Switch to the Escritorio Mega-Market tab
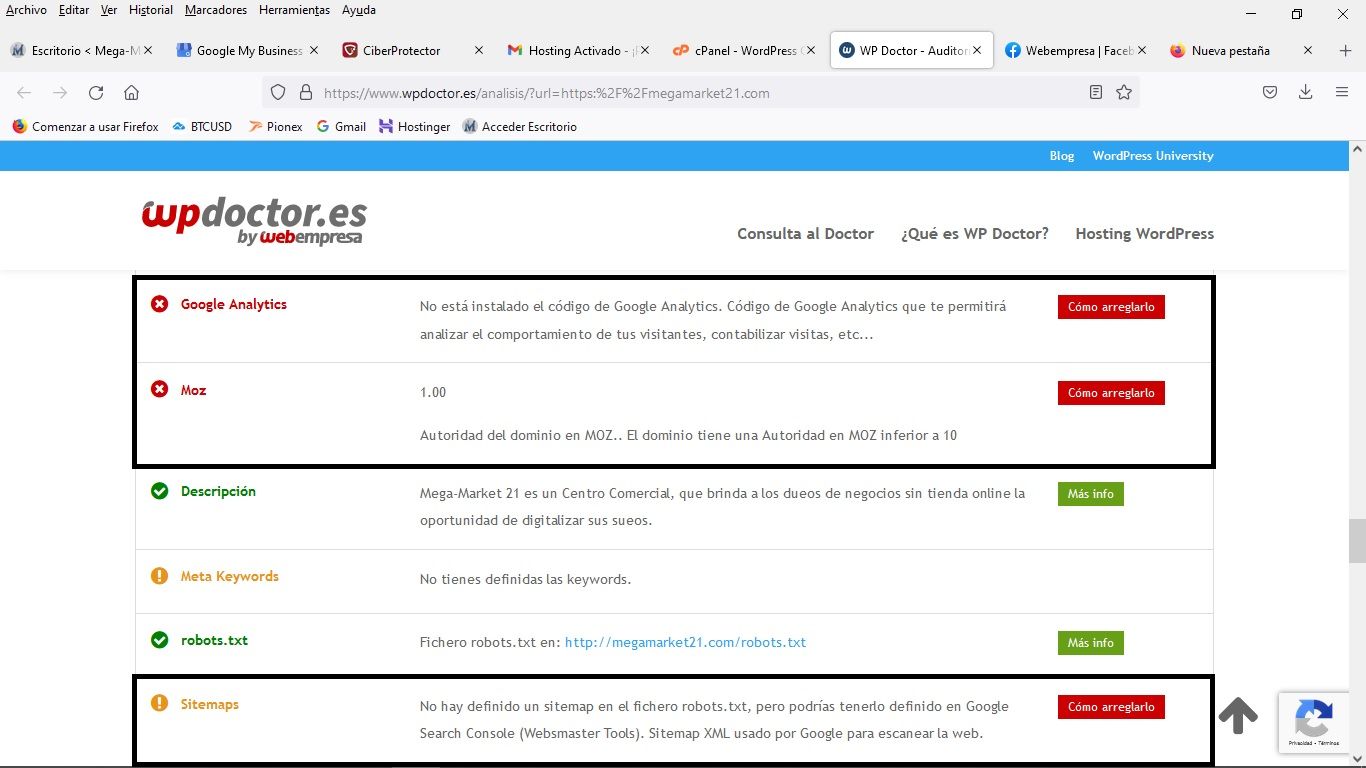 point(82,50)
